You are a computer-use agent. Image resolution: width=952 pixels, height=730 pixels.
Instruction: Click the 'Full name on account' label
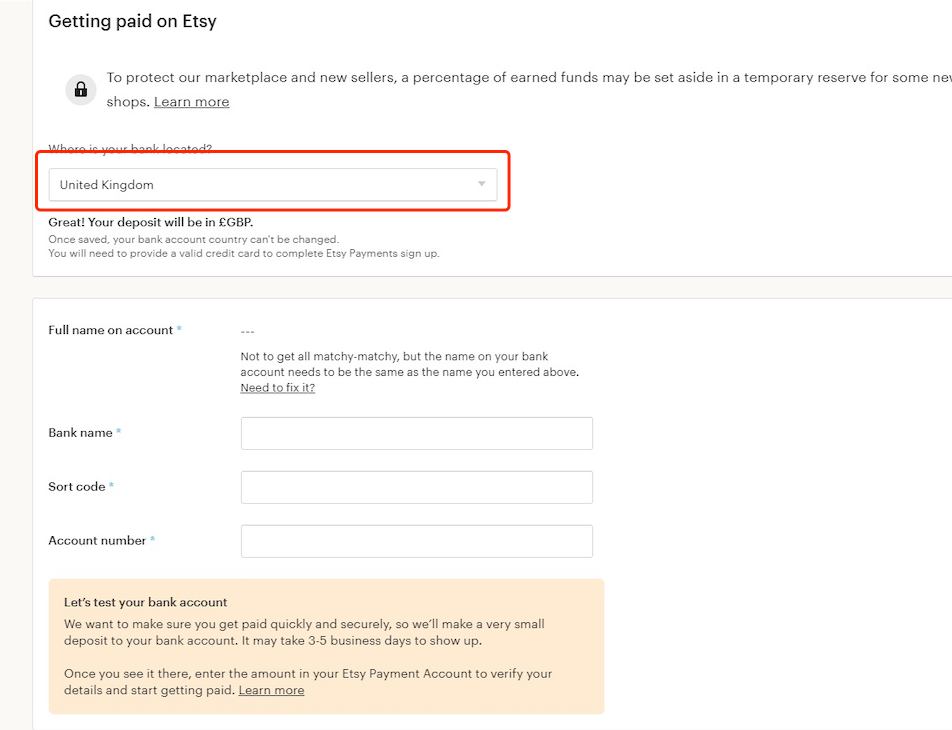pyautogui.click(x=111, y=330)
